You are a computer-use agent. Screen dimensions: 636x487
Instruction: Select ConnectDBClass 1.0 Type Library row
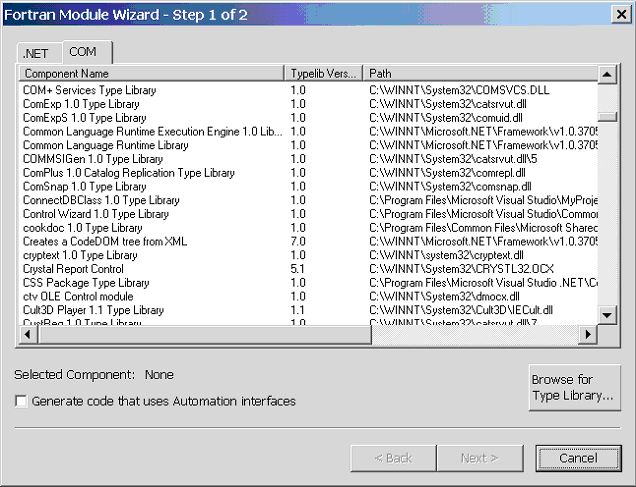308,200
